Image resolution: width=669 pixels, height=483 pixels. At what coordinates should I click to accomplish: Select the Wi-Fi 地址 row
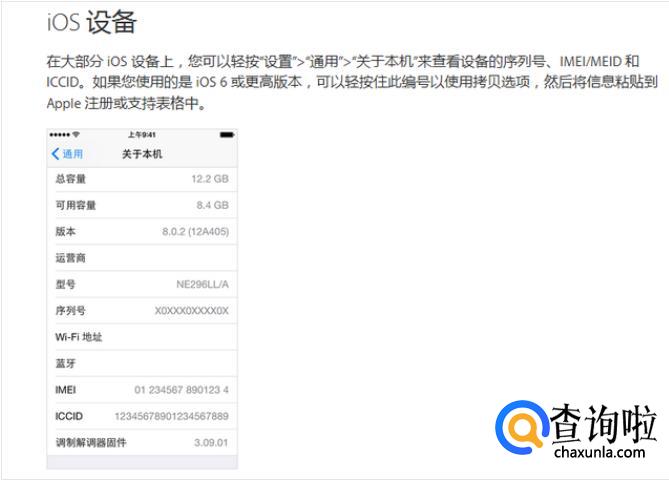(142, 337)
